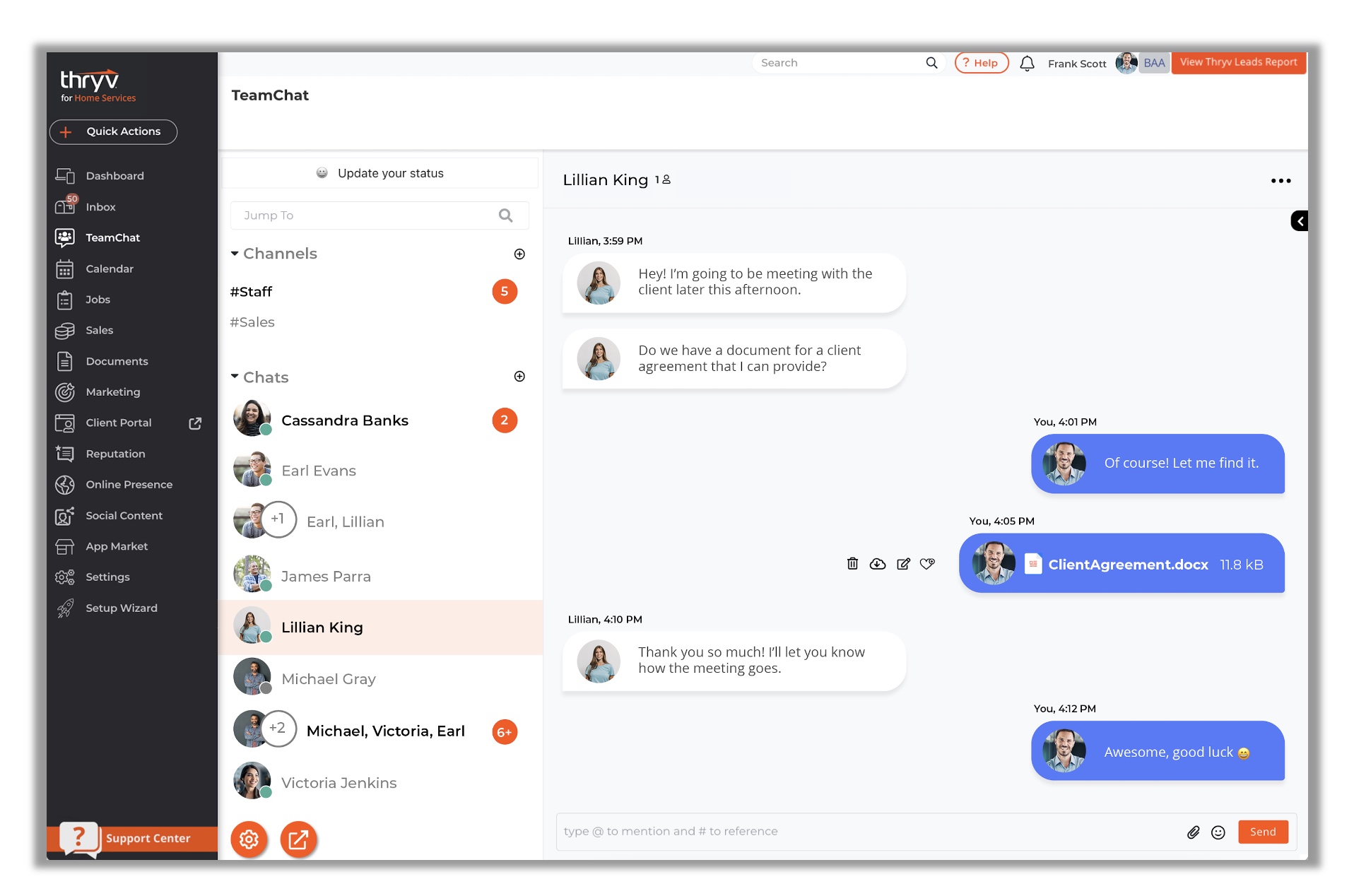Open chat with James Parra

(x=379, y=576)
